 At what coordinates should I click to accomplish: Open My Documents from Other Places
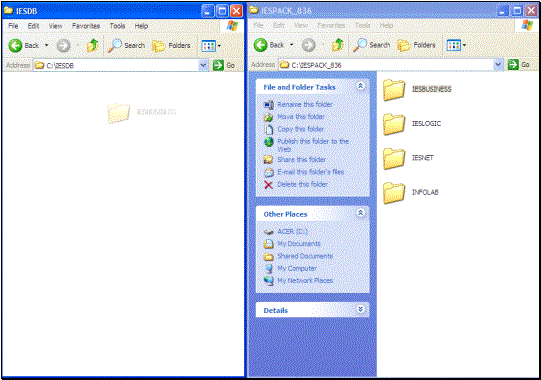tap(299, 244)
